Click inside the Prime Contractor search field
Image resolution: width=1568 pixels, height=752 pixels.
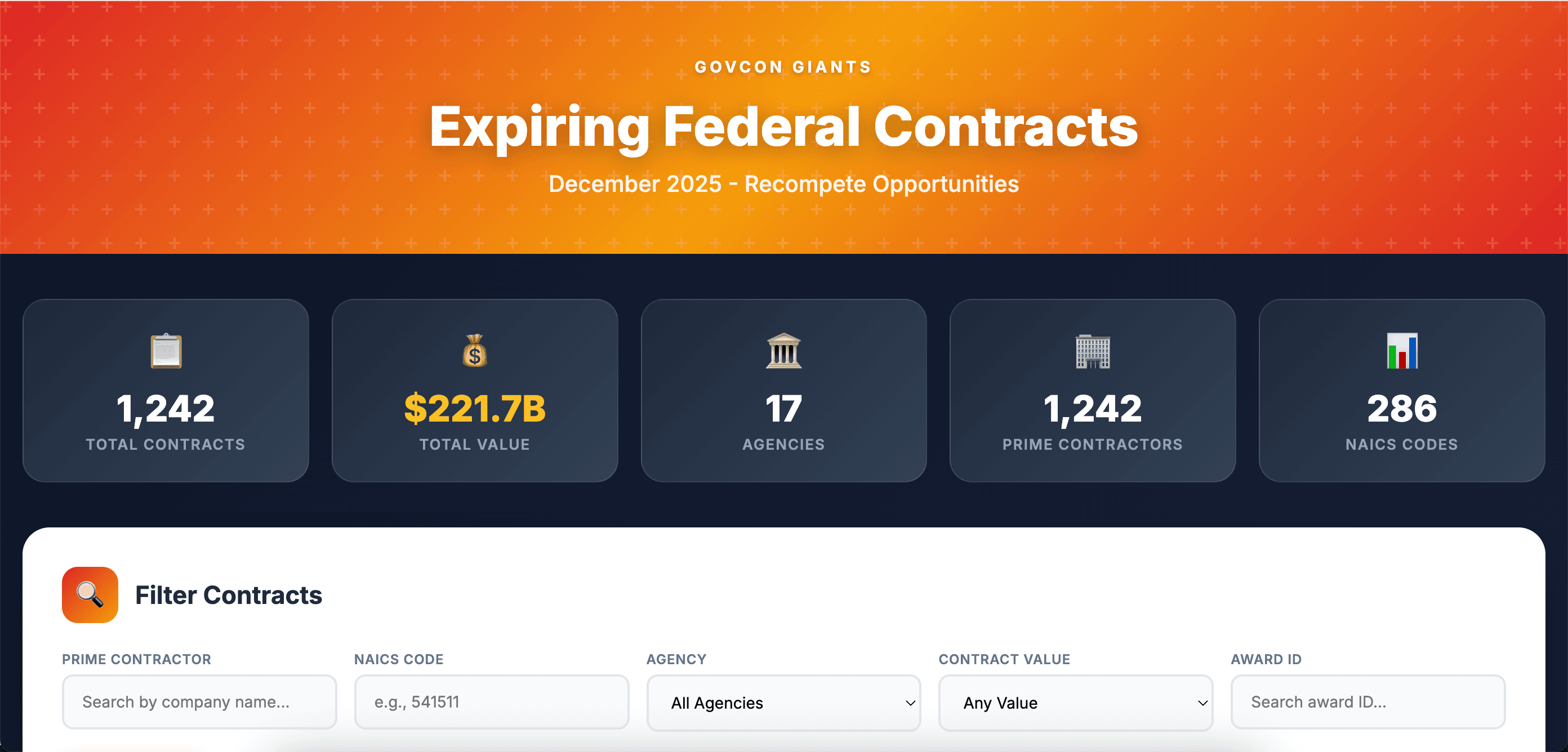[x=199, y=702]
